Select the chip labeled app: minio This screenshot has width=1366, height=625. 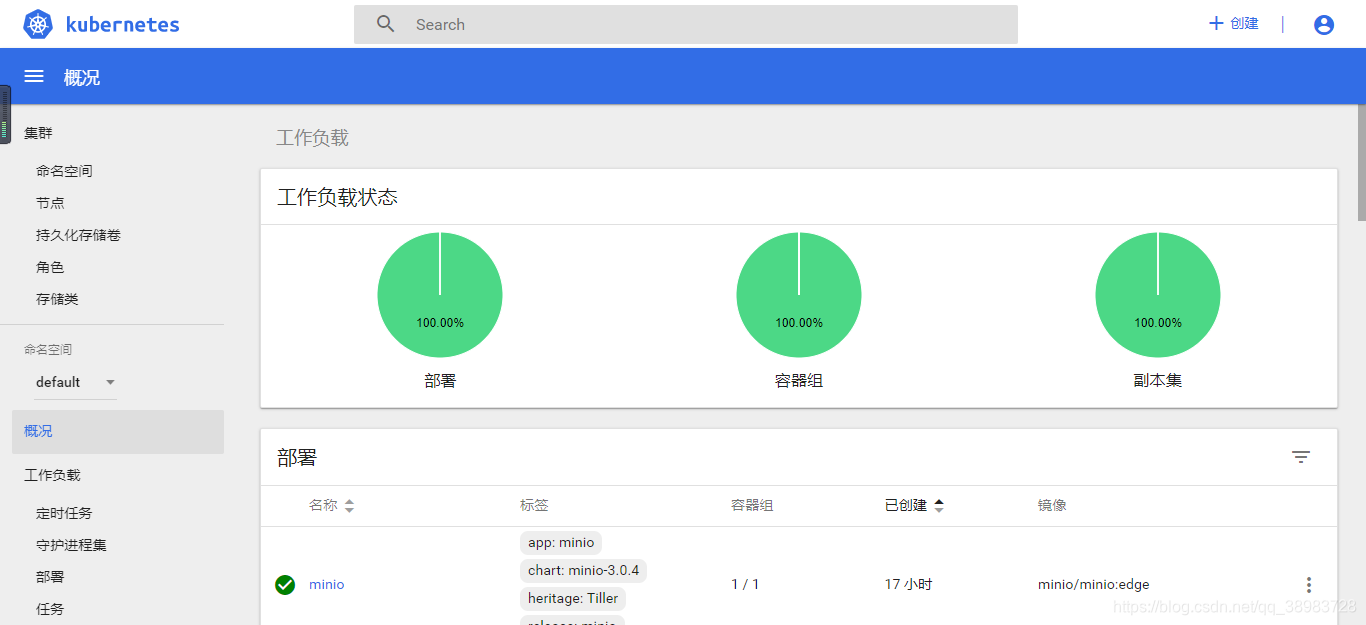tap(560, 542)
